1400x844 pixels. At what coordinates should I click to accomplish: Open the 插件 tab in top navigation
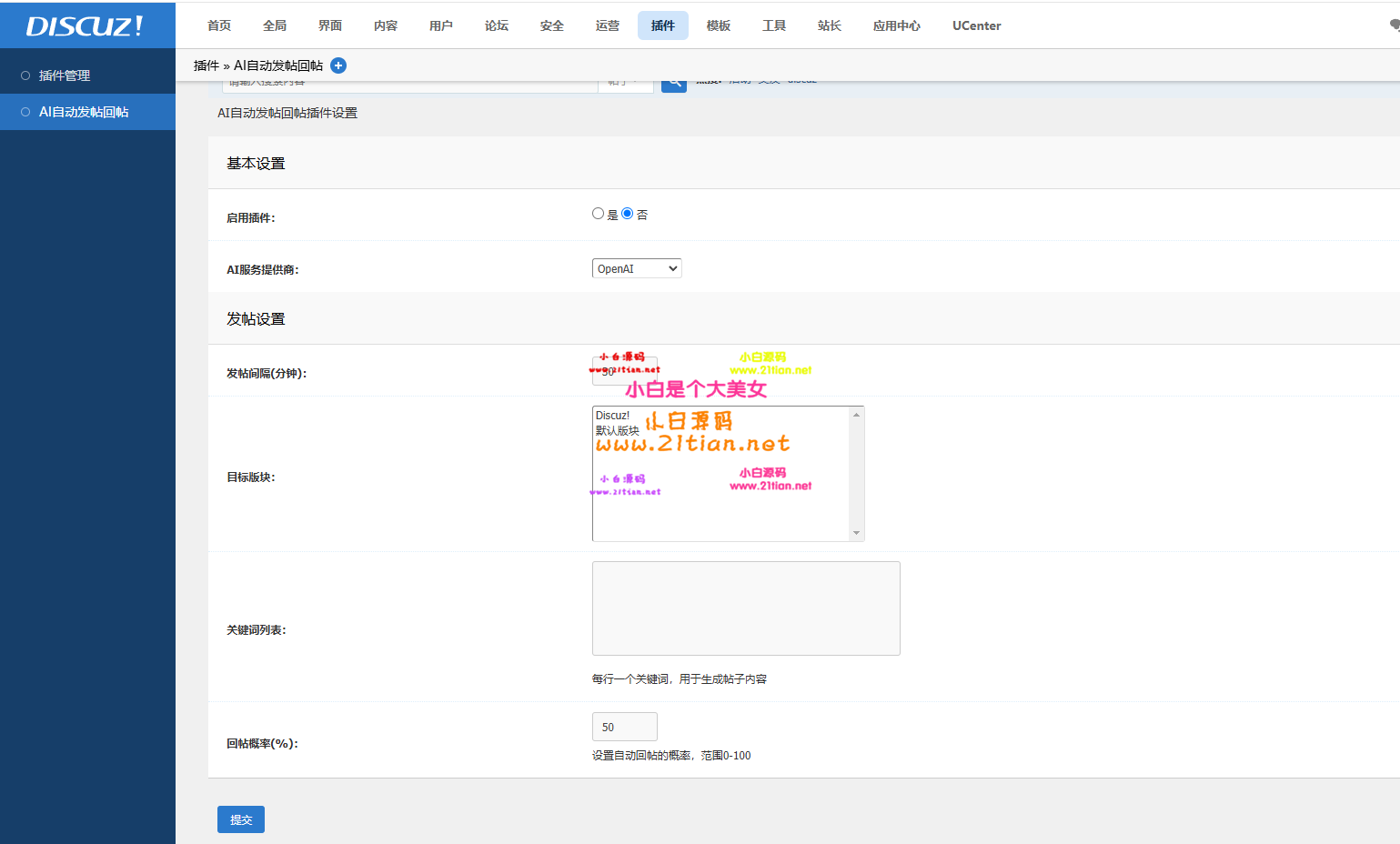pos(662,25)
